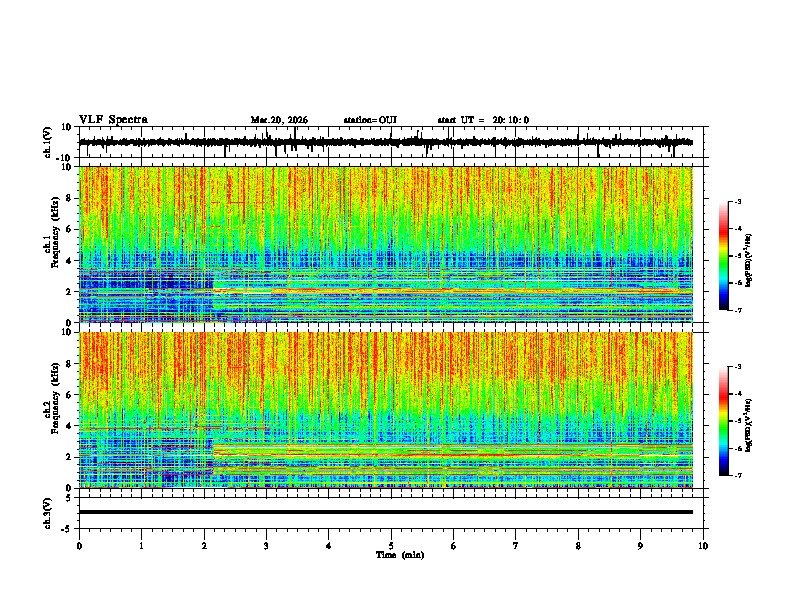The height and width of the screenshot is (612, 792).
Task: Click the ch.2 color scale log(PSD) unit label
Action: tap(749, 425)
